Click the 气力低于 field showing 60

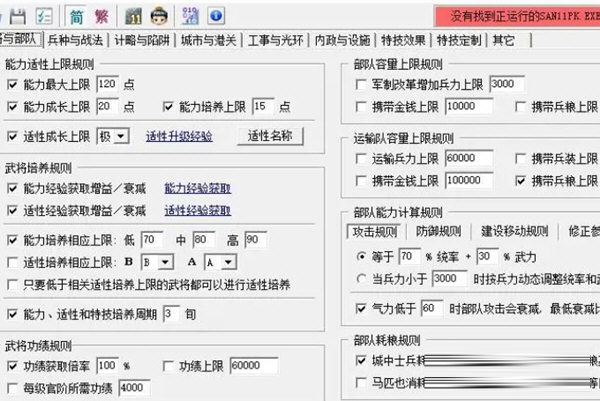[x=432, y=308]
